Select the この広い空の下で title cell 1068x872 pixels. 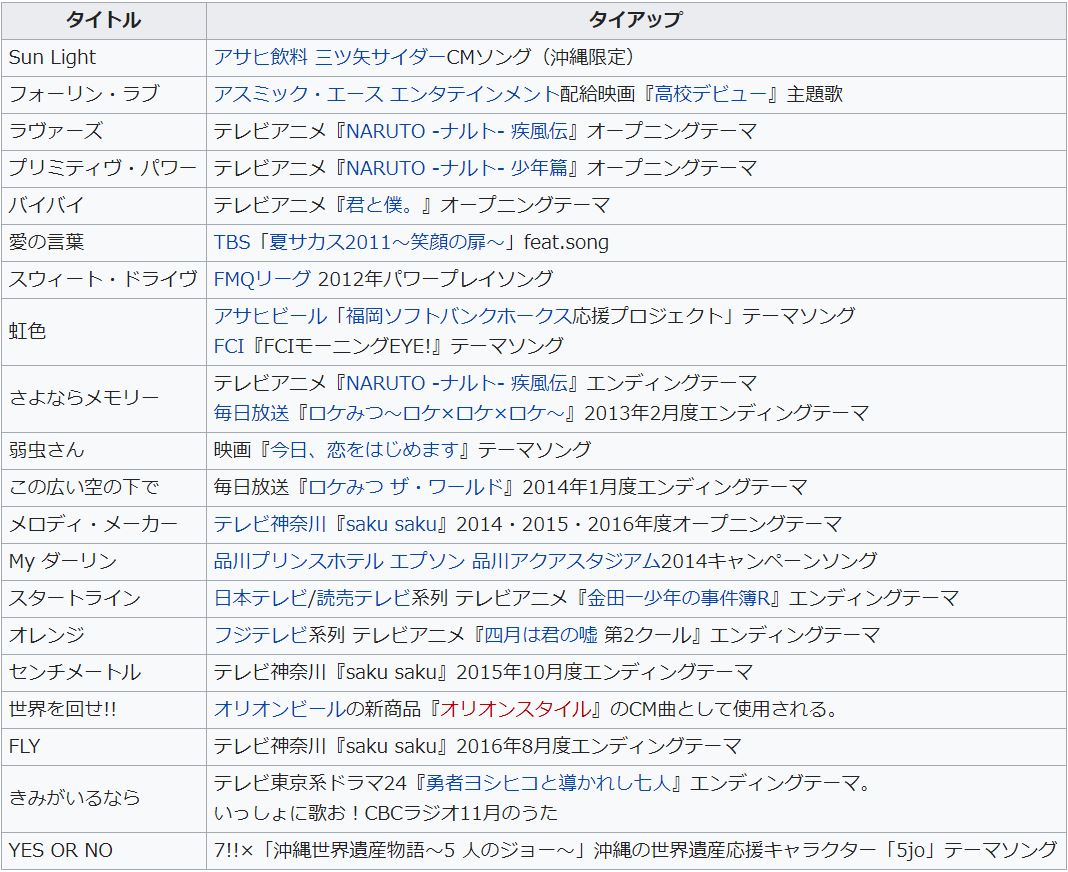pos(104,487)
